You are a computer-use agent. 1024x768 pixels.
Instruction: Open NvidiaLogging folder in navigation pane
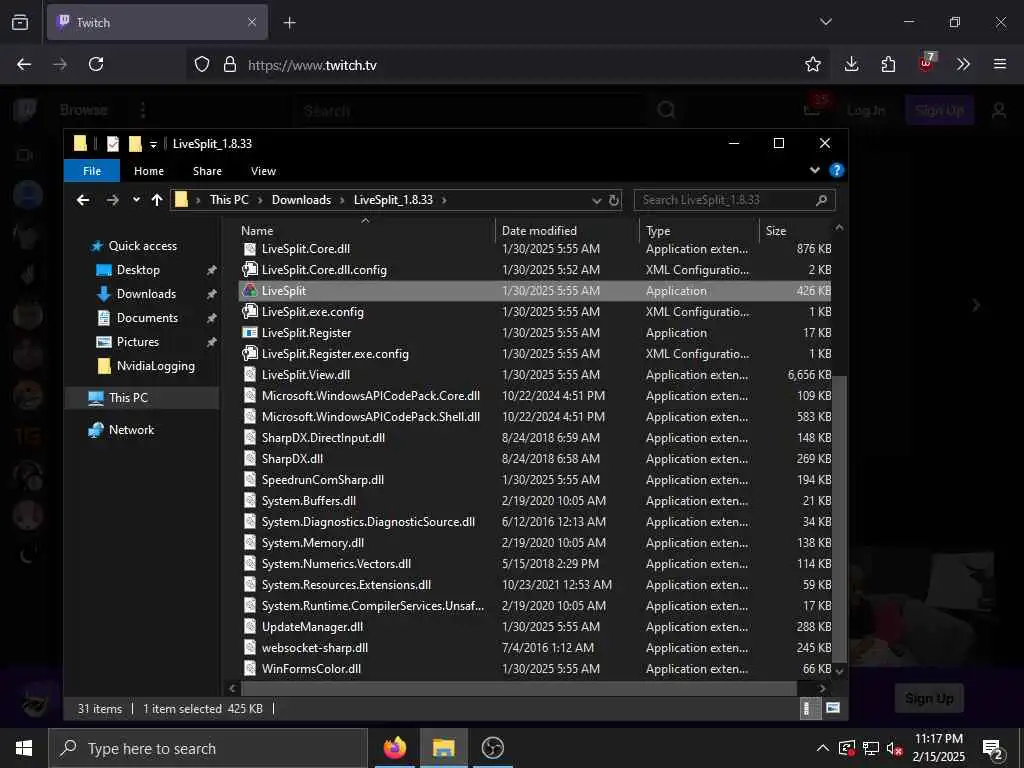pos(155,366)
